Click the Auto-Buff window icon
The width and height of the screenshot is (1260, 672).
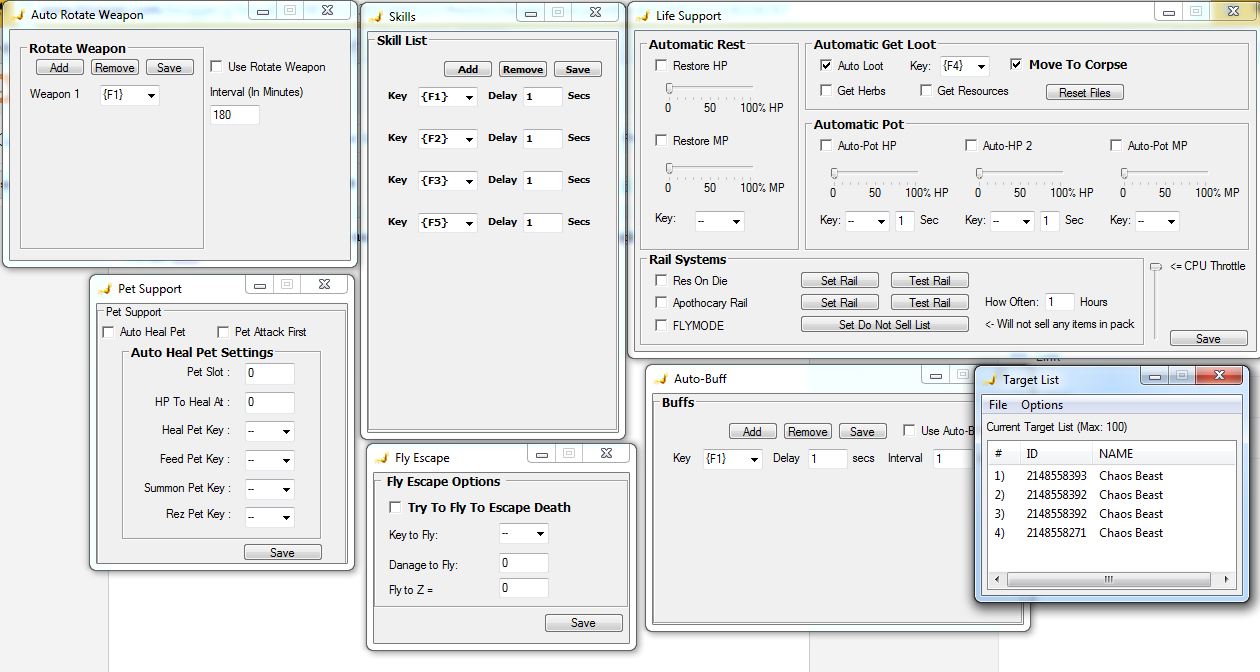click(662, 379)
